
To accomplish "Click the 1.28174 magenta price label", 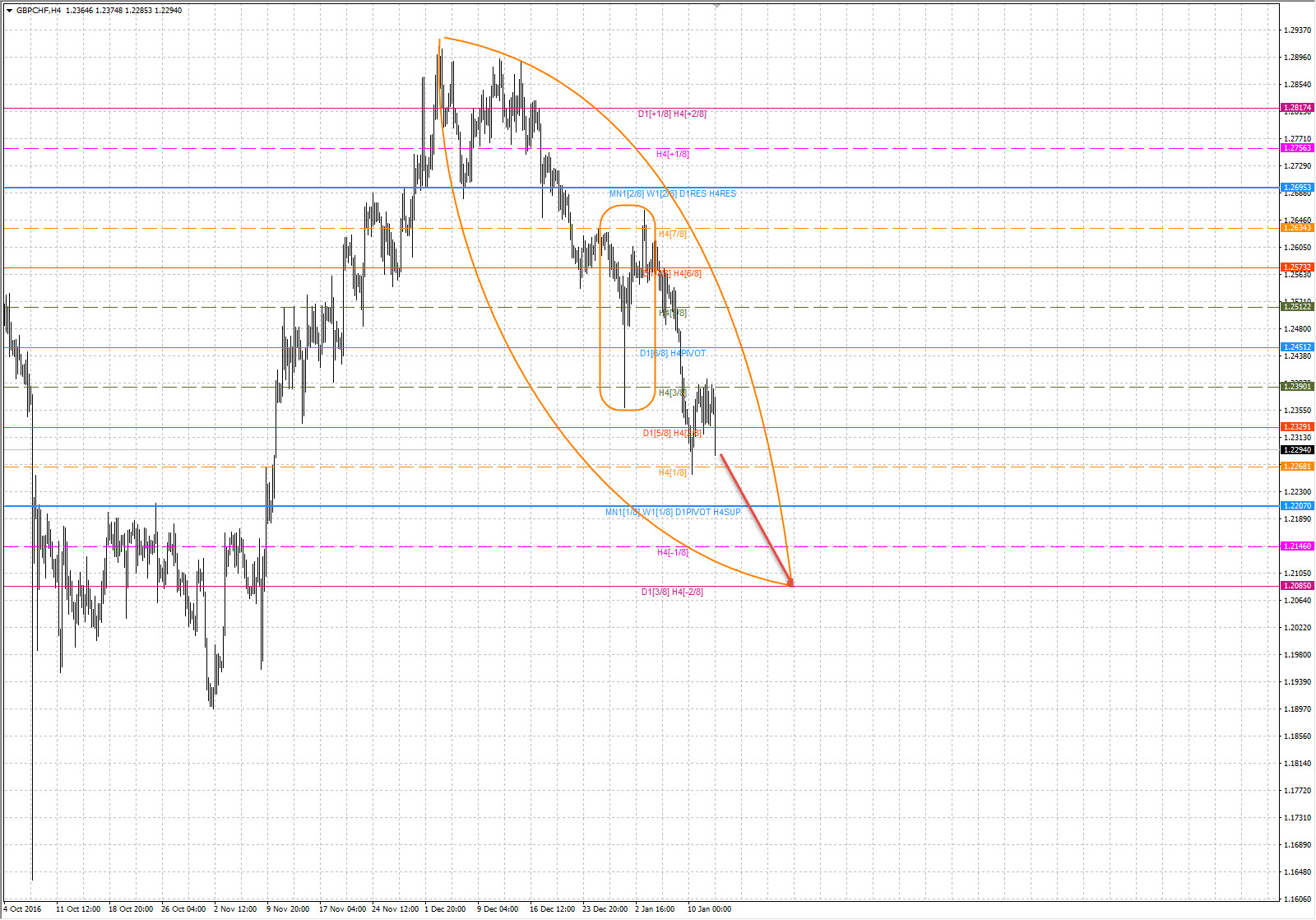I will 1297,108.
